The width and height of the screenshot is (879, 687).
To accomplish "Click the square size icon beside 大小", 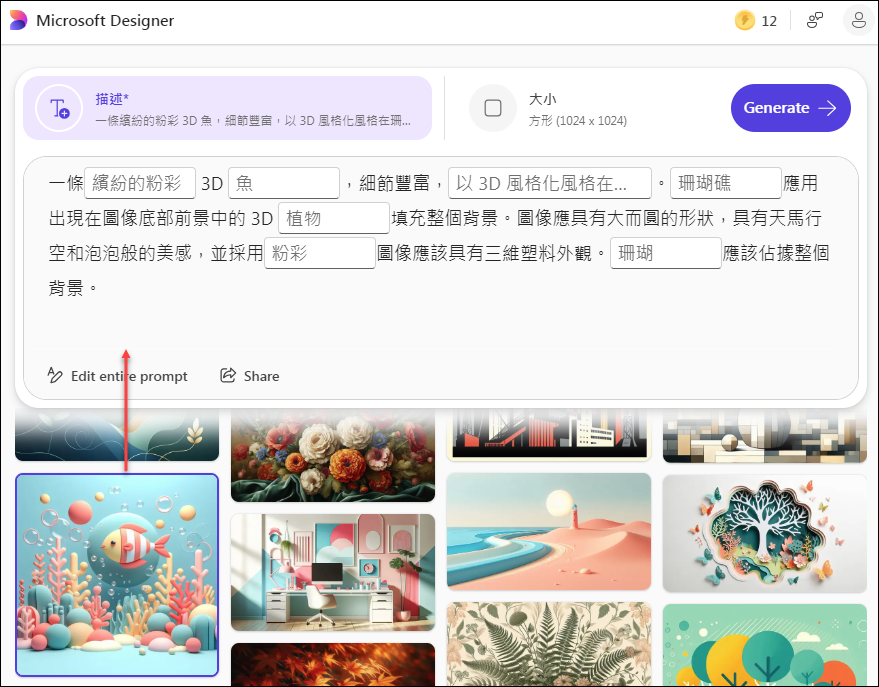I will [x=493, y=108].
